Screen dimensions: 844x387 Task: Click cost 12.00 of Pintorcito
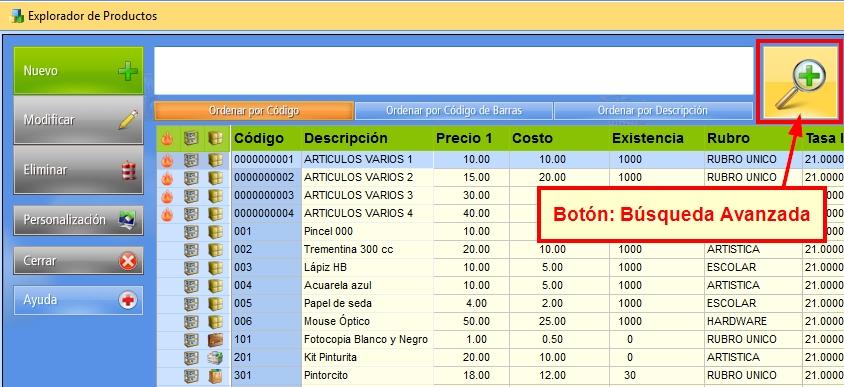click(x=559, y=375)
